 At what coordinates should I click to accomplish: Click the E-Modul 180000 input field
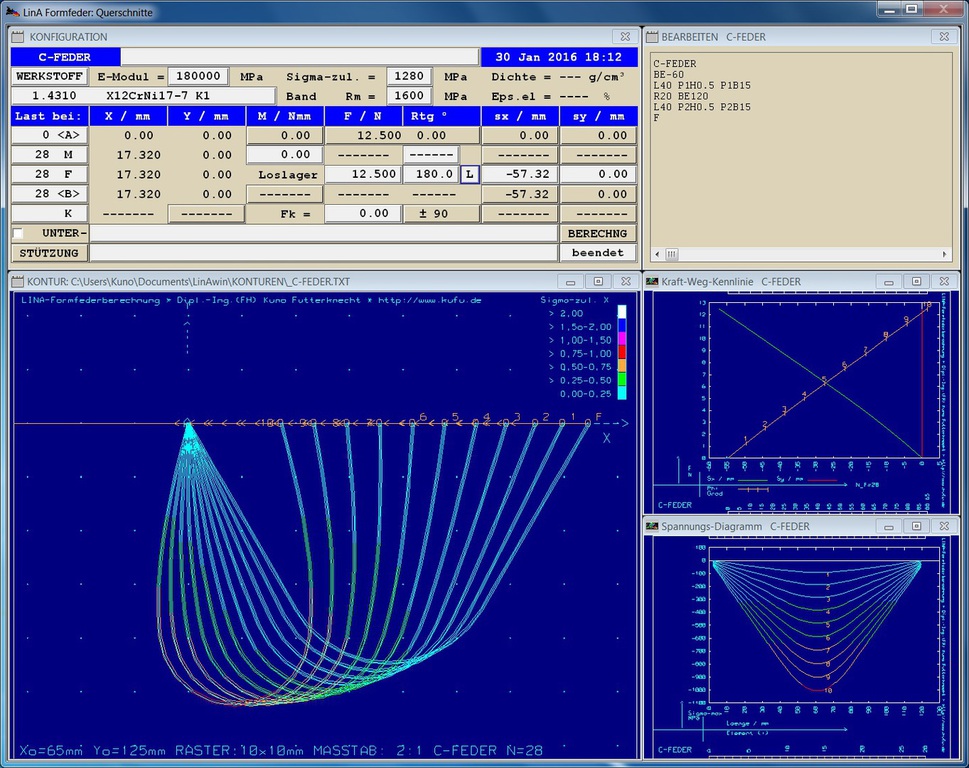click(x=198, y=77)
